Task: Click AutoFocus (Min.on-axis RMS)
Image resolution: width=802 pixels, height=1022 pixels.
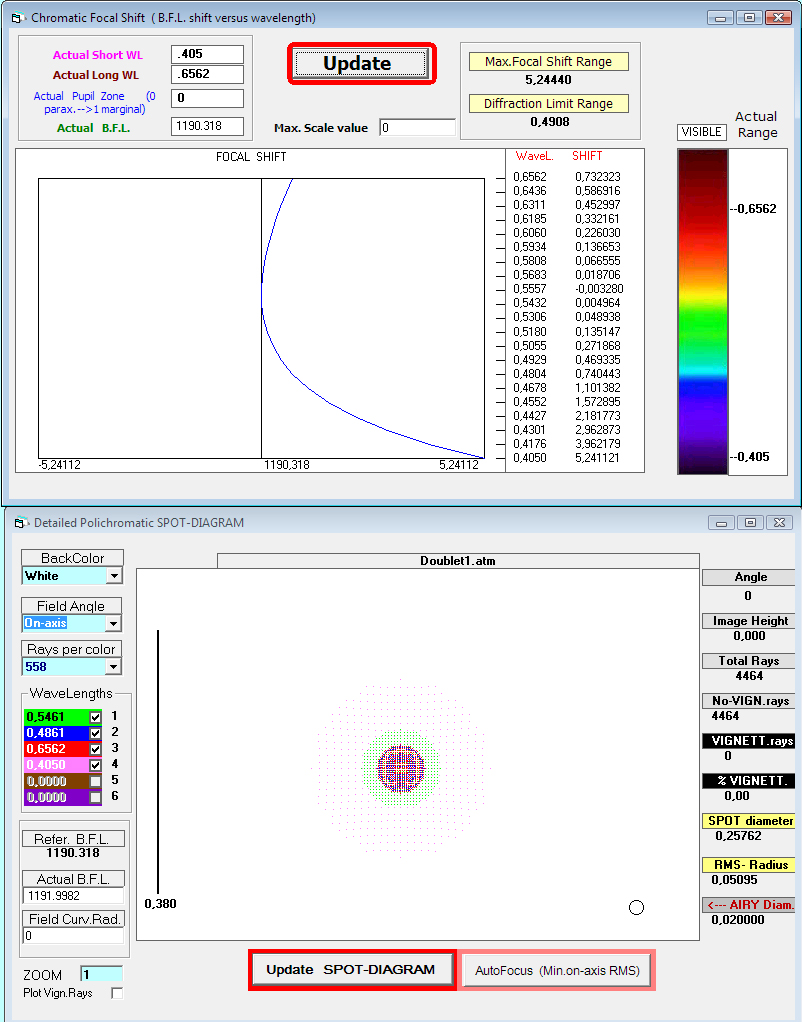Action: coord(557,969)
